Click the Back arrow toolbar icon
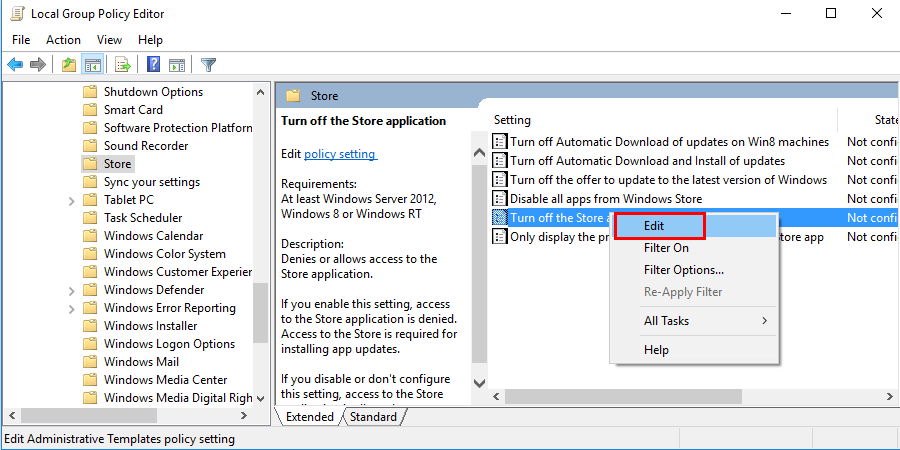This screenshot has height=450, width=900. coord(15,65)
